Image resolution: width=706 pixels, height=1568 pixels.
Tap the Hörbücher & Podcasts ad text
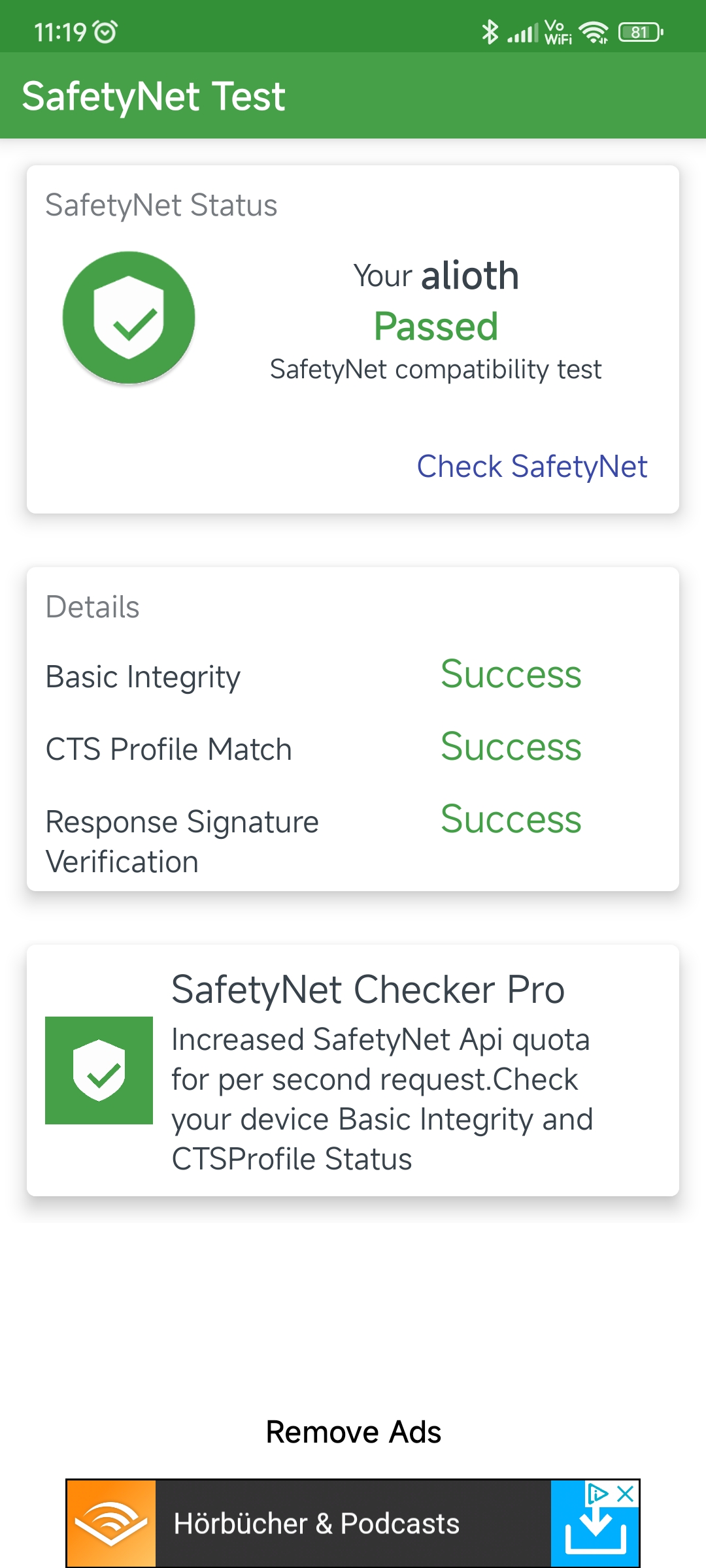tap(316, 1524)
